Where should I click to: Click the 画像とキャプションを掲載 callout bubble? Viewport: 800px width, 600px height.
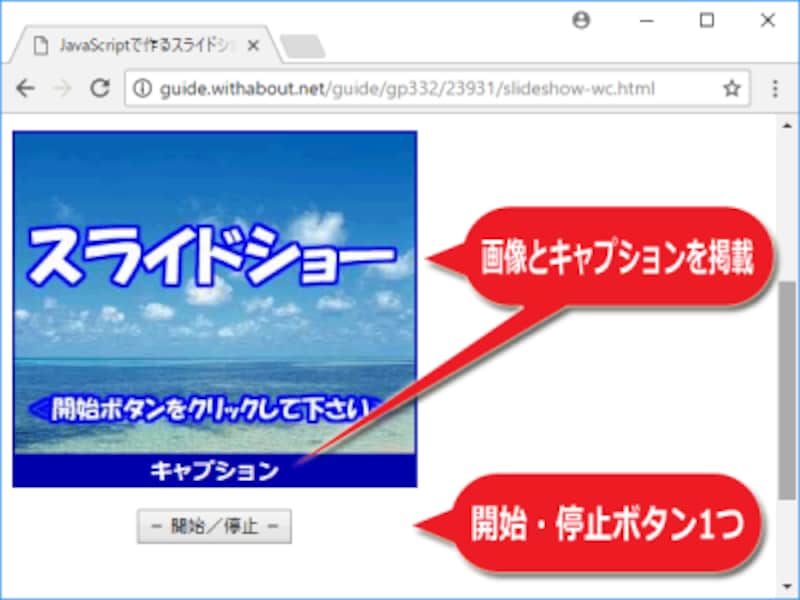(620, 257)
